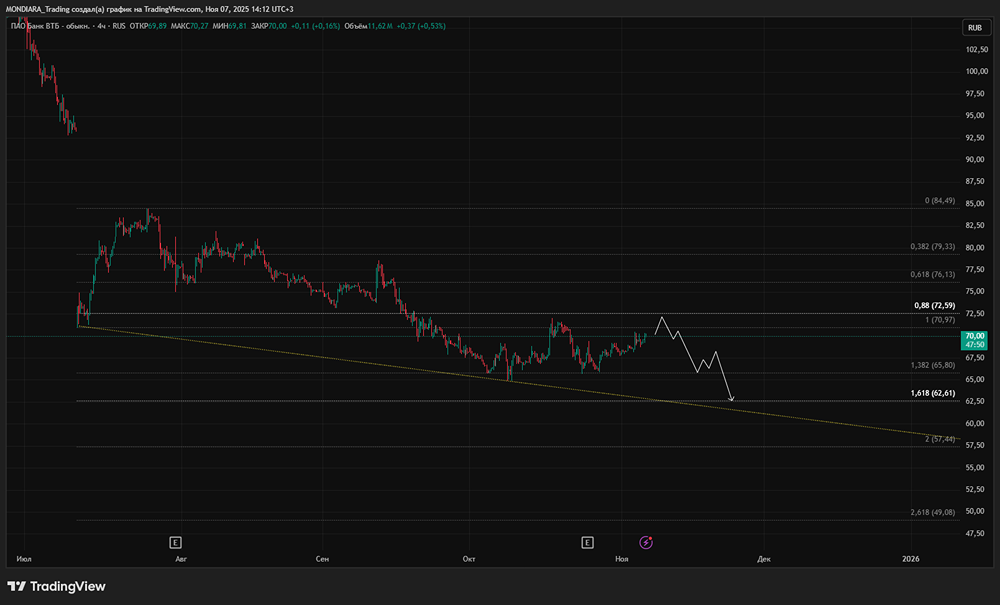Click the Окт label on time axis

(x=469, y=560)
